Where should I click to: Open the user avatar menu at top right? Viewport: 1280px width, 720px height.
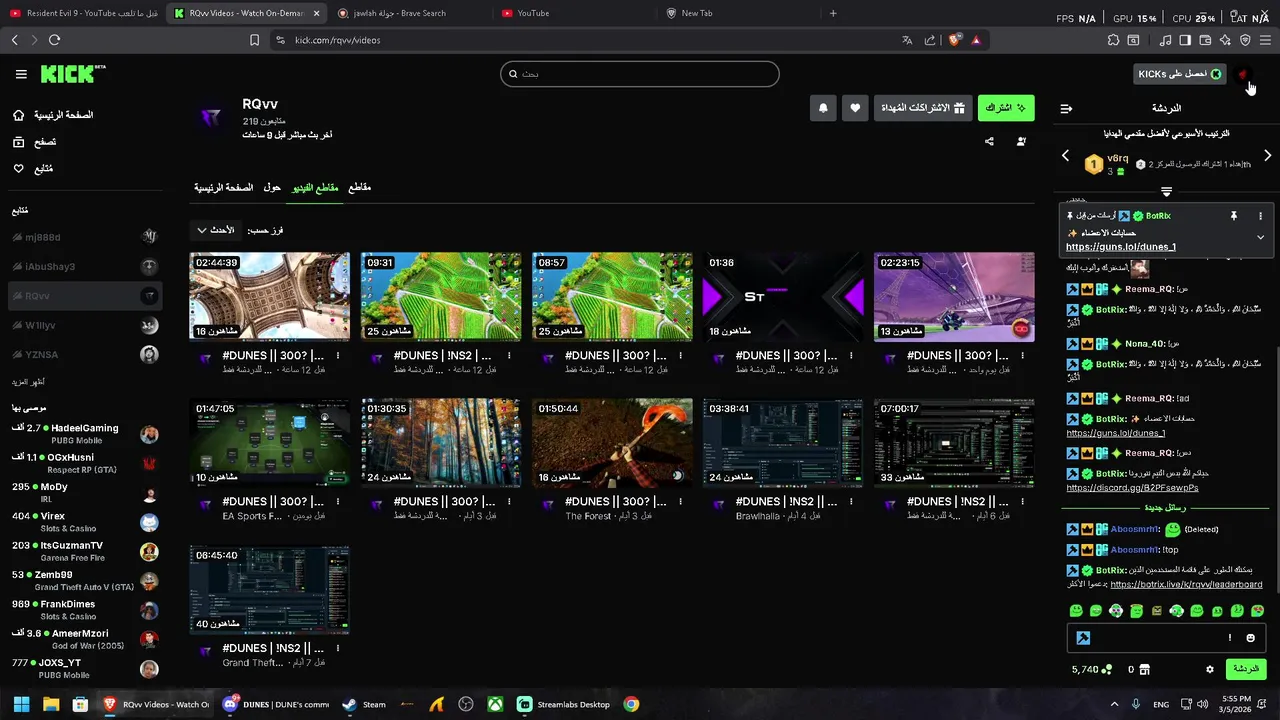click(1243, 74)
